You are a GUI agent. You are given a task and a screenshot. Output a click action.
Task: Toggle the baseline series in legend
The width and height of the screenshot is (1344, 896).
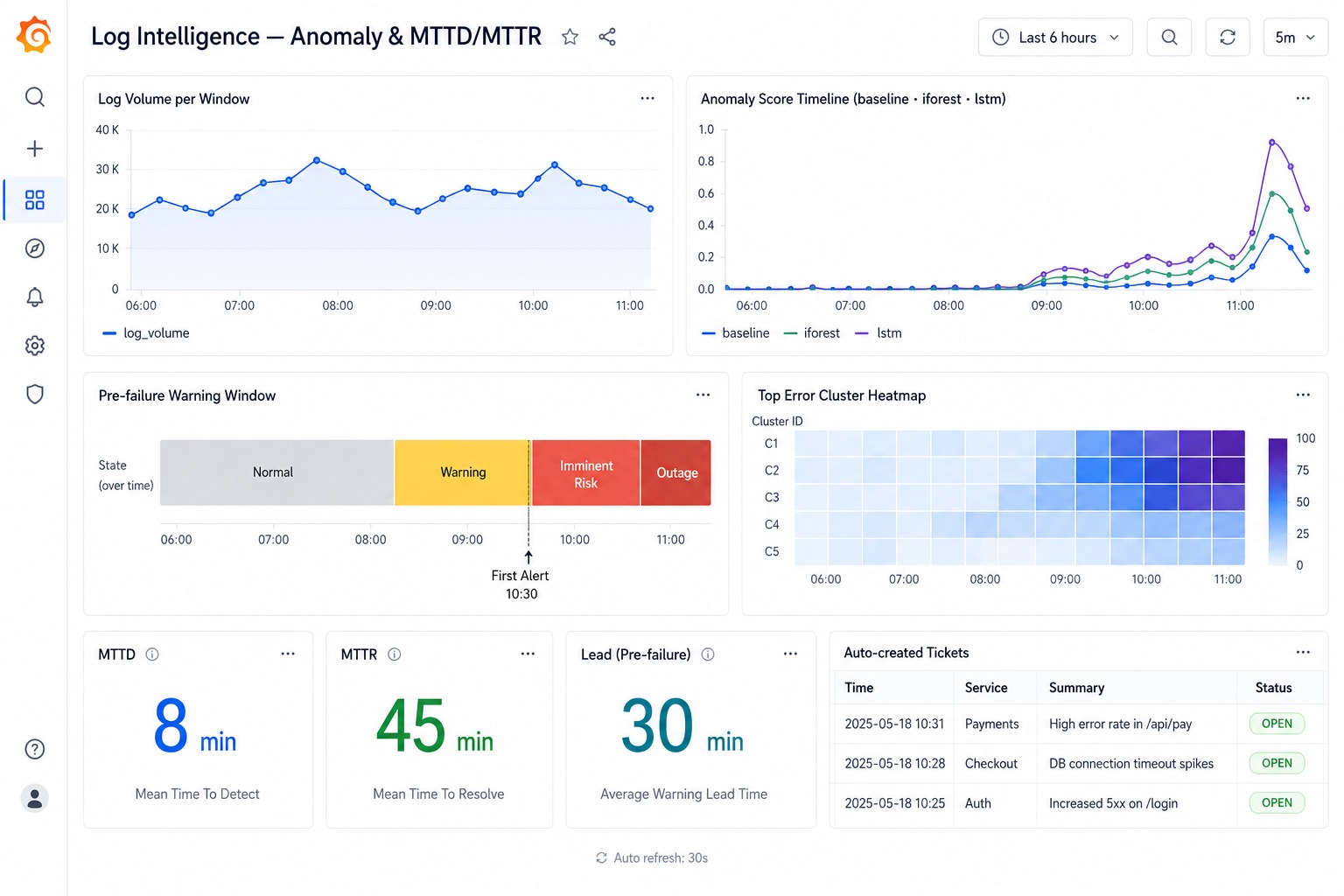click(x=736, y=333)
